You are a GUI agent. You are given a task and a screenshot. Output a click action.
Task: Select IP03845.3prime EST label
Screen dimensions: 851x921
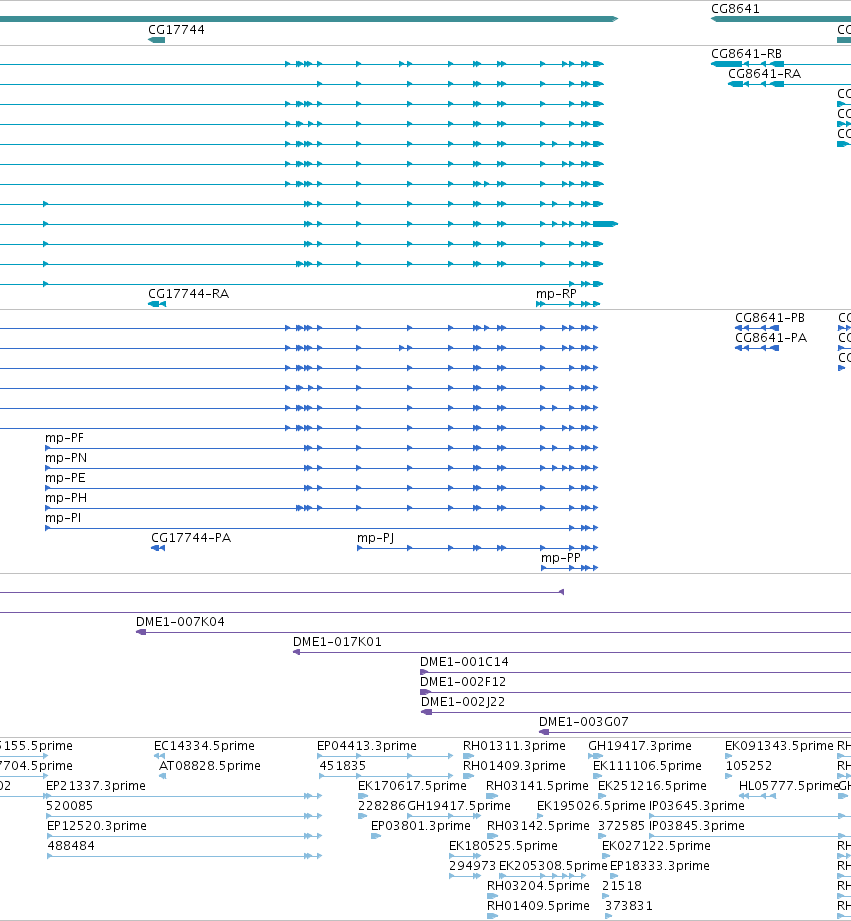[x=697, y=825]
